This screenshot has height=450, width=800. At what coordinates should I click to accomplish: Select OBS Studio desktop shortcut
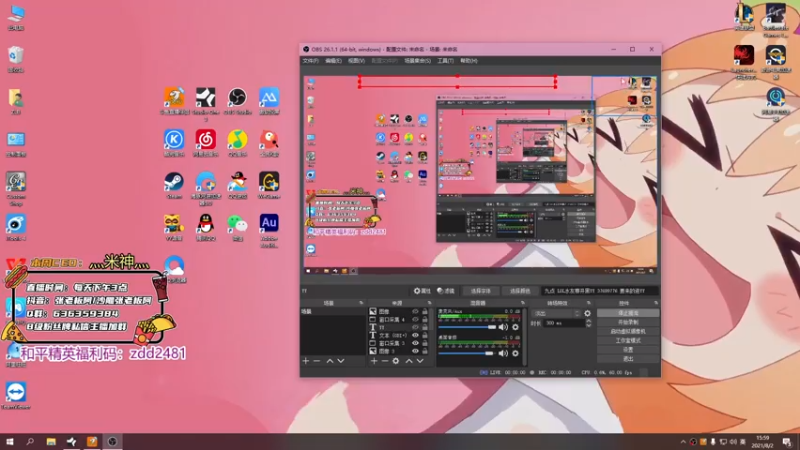(x=237, y=101)
